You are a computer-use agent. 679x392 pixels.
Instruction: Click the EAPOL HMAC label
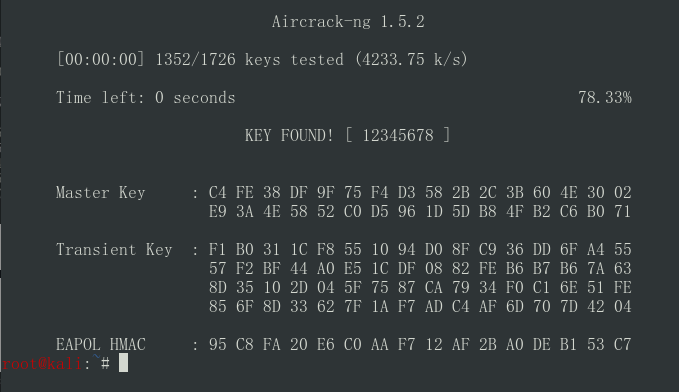tap(100, 345)
